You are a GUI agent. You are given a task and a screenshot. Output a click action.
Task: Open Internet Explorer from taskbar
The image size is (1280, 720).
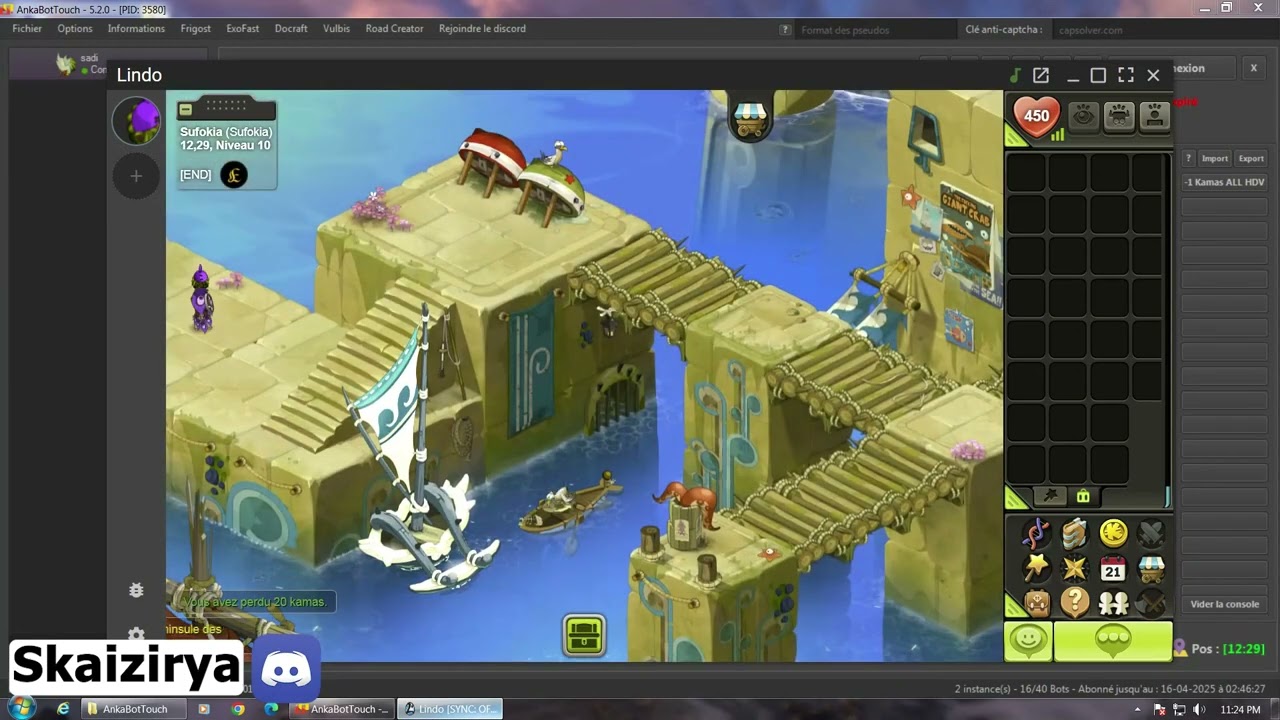click(63, 709)
